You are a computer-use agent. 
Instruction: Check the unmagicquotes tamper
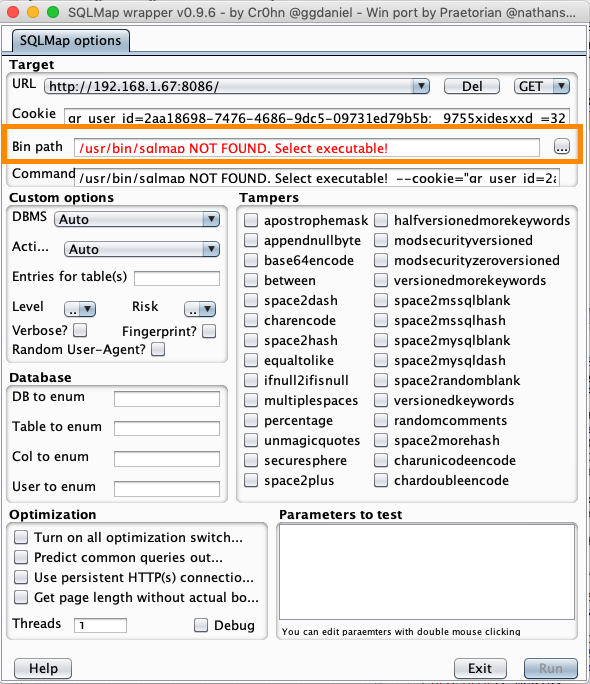[x=251, y=441]
